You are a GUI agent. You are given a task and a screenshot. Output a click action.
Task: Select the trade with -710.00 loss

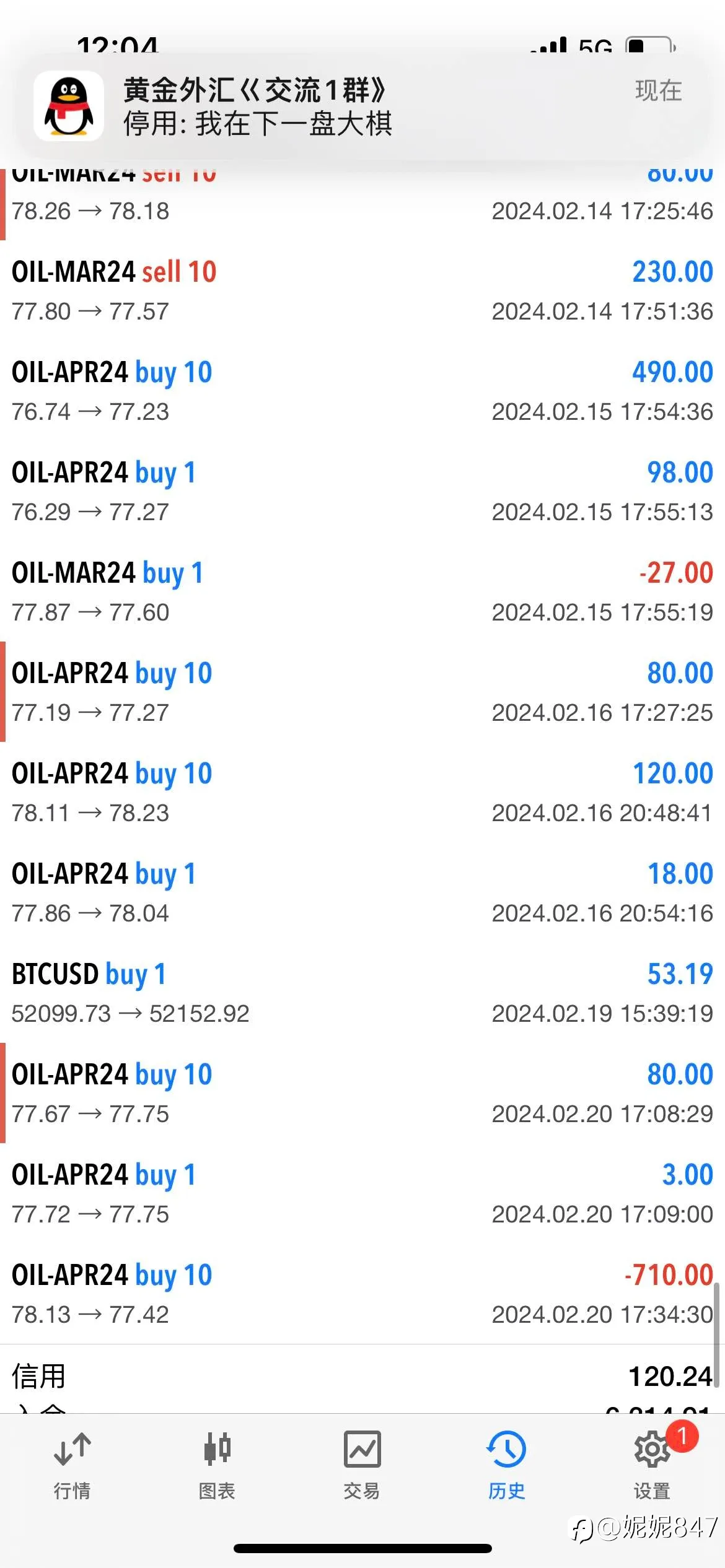(x=362, y=1294)
